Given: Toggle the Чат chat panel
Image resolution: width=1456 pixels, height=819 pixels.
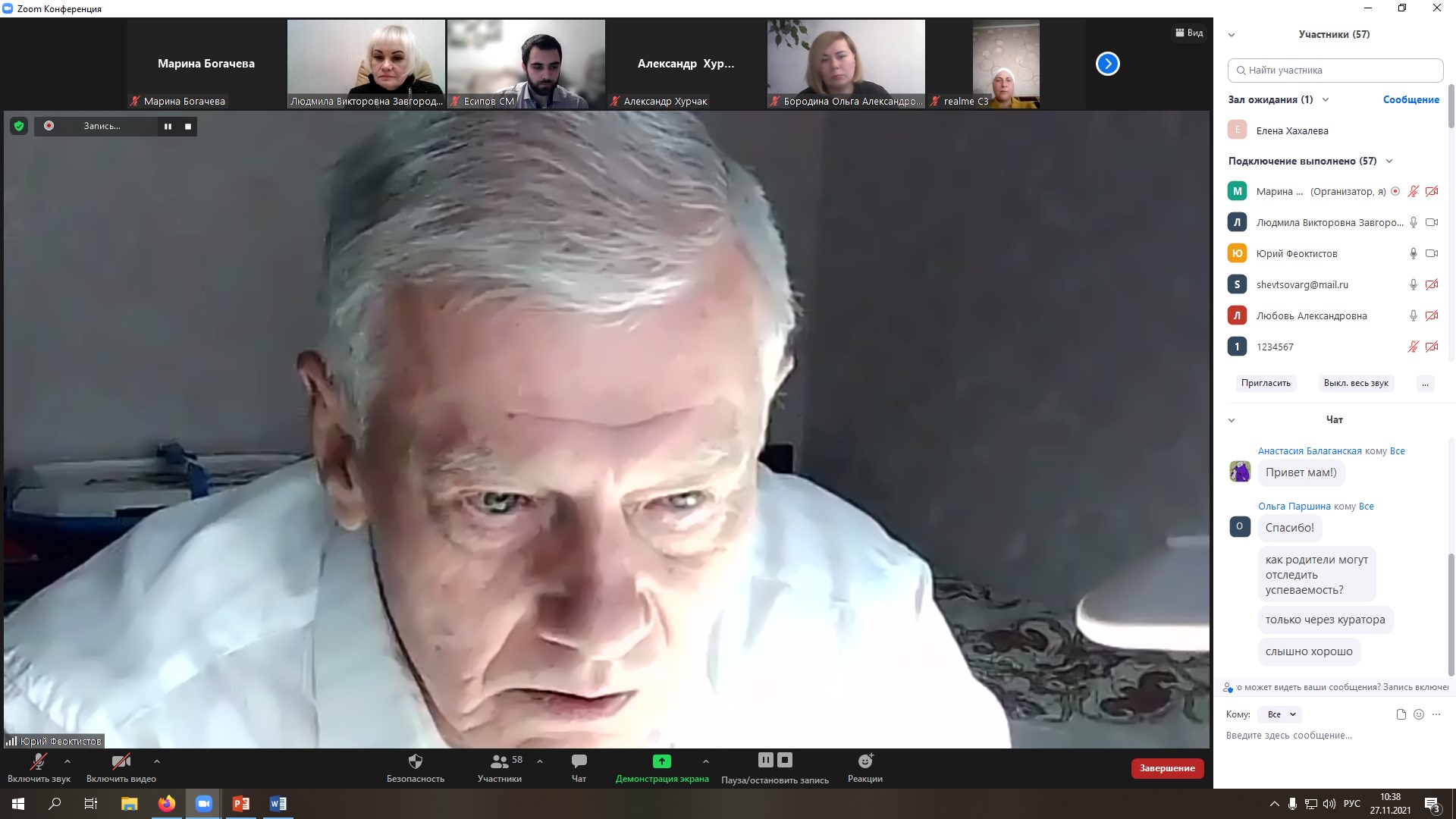Looking at the screenshot, I should pos(579,767).
